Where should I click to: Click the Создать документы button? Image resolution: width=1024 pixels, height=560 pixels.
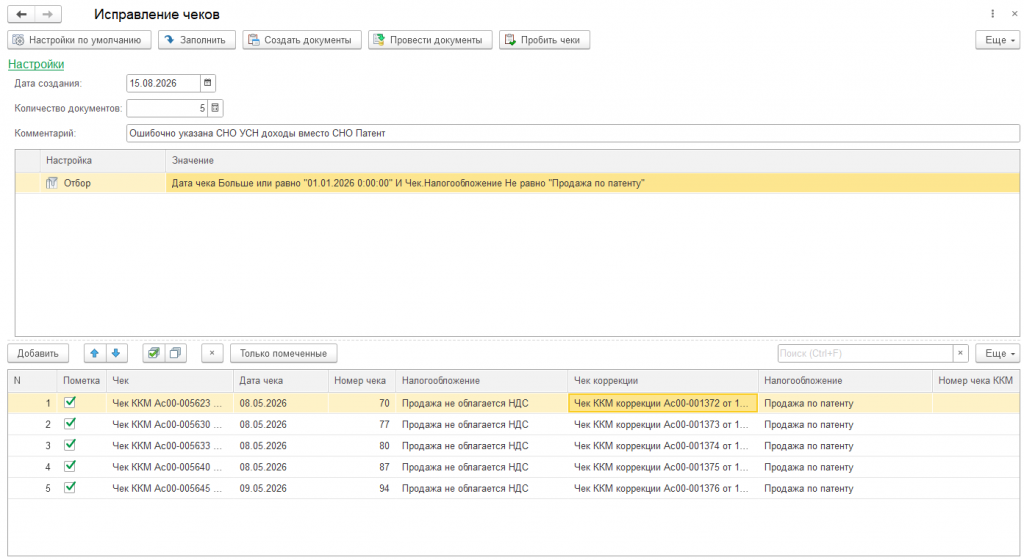[302, 40]
